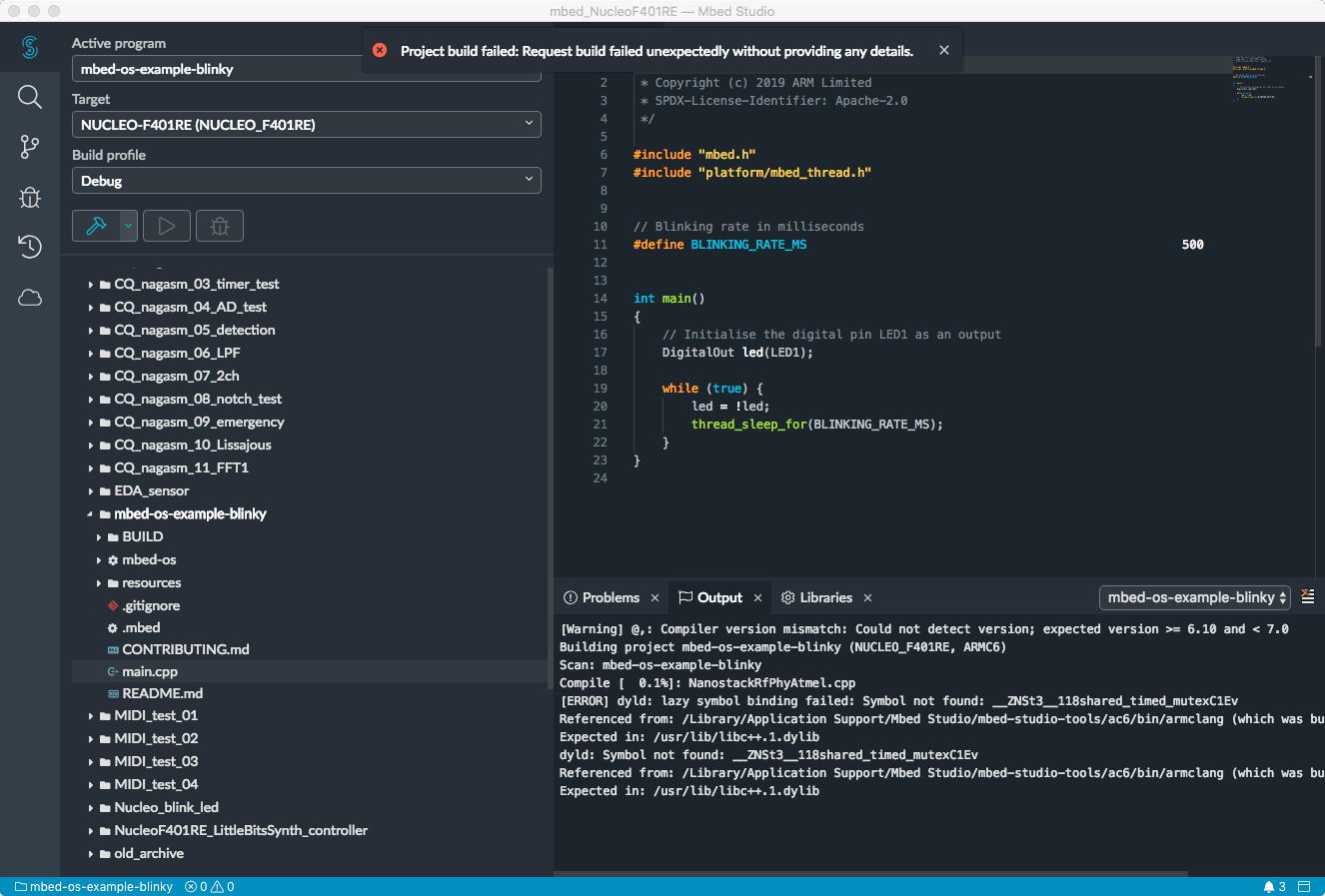Select output source mbed-os-example-blinky dropdown

pyautogui.click(x=1195, y=597)
